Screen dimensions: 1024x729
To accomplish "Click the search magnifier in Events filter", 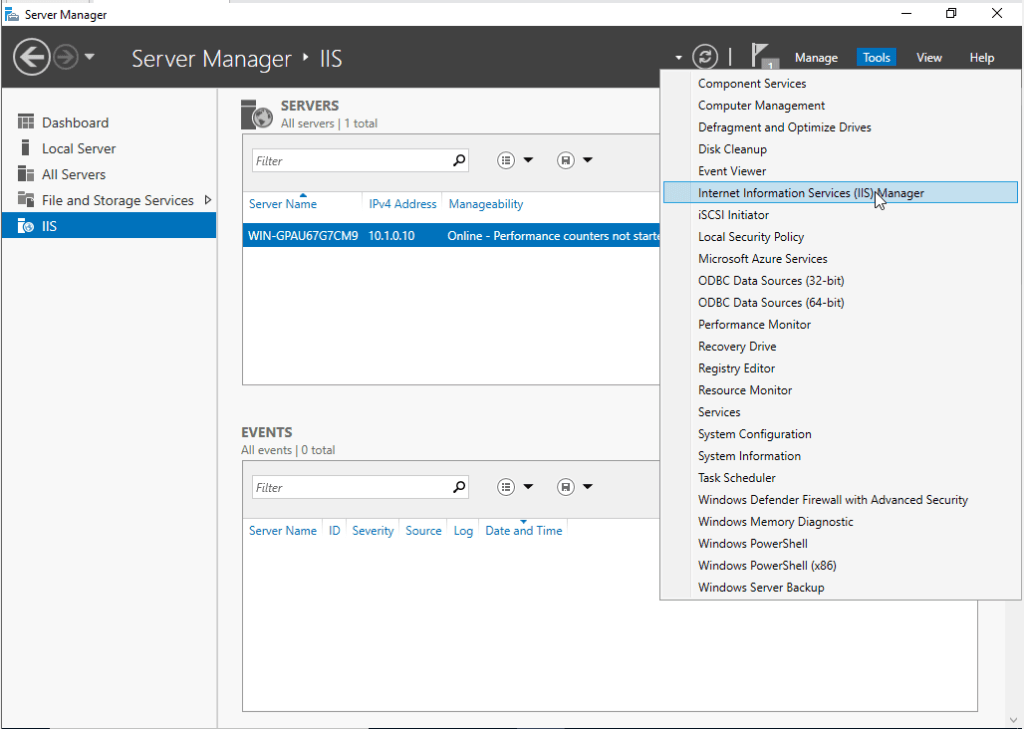I will 459,487.
